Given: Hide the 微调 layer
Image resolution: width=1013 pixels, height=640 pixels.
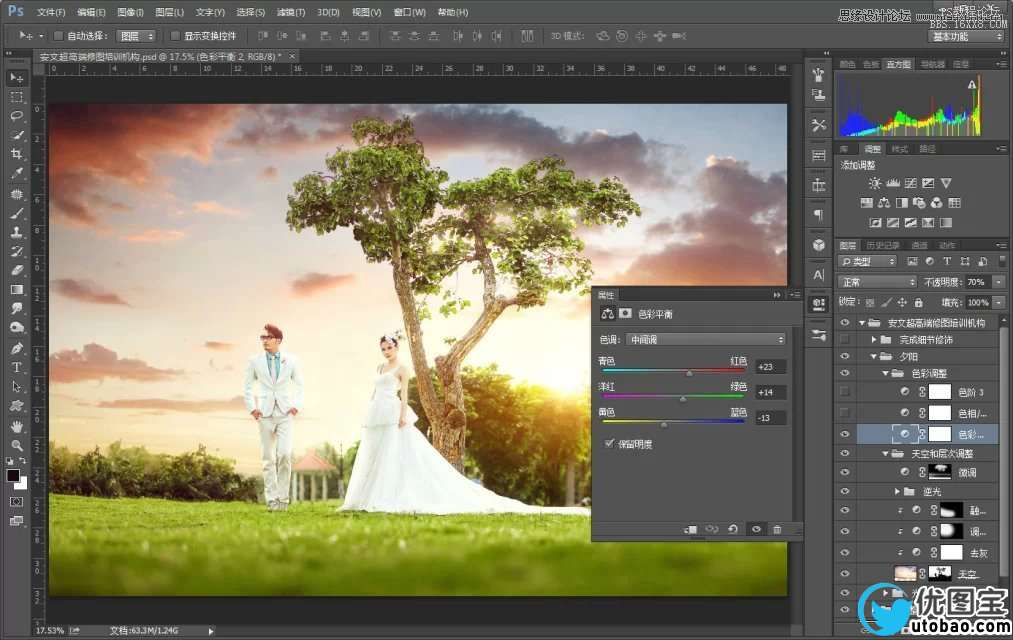Looking at the screenshot, I should tap(844, 472).
